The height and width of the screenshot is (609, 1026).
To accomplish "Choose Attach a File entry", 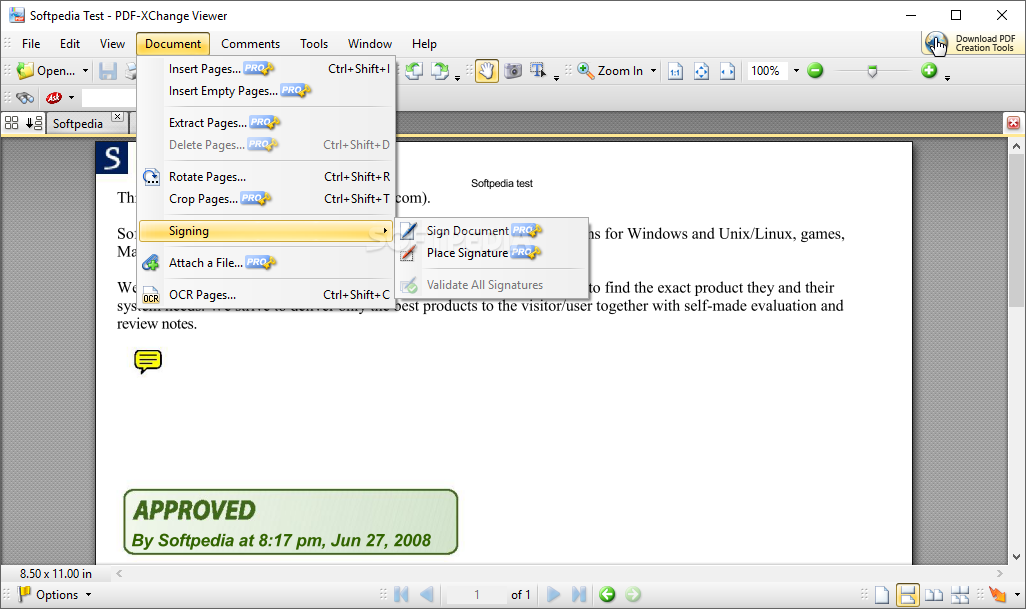I will click(x=266, y=263).
